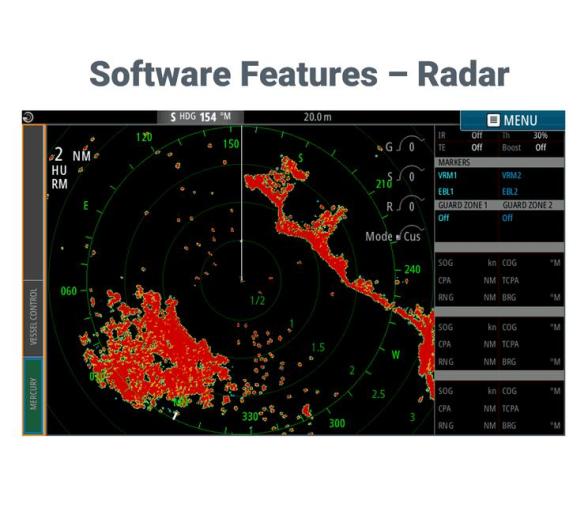This screenshot has height=506, width=588.
Task: Click the 2.5 range ring label
Action: tap(378, 394)
